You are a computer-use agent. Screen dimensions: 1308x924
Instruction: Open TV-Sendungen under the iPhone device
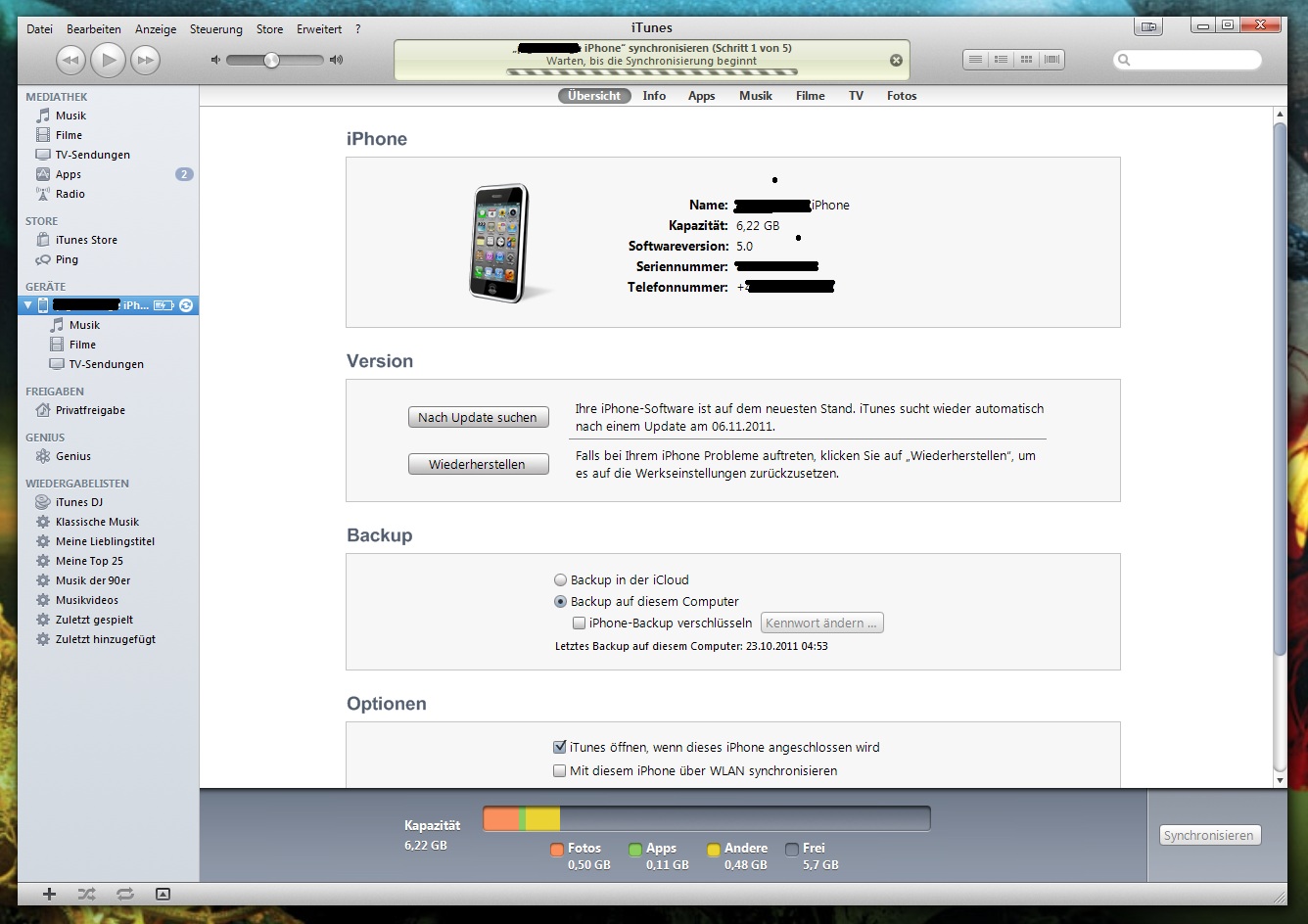[x=108, y=364]
